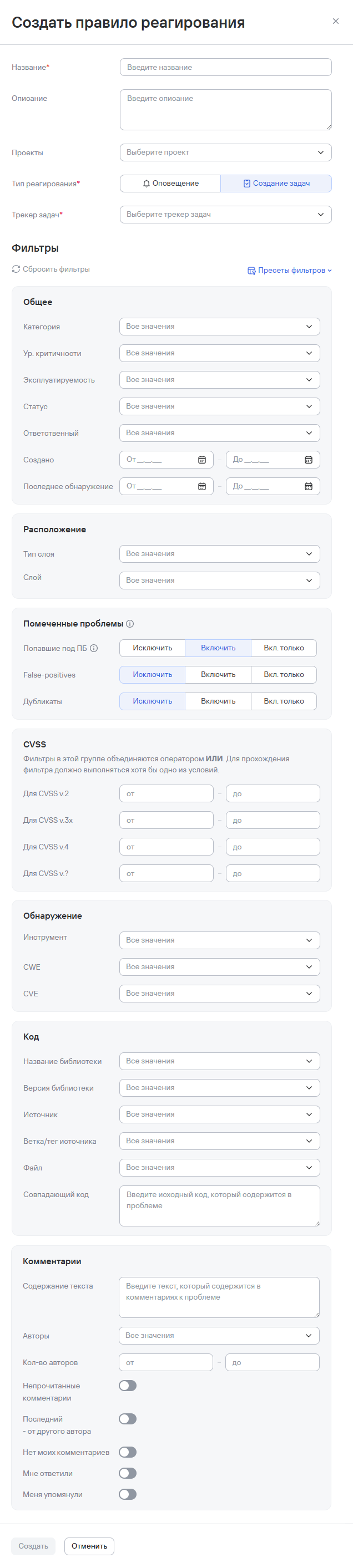Screen dimensions: 353x1568
Task: Open calendar for Последнее обнаружение До
Action: 309,486
